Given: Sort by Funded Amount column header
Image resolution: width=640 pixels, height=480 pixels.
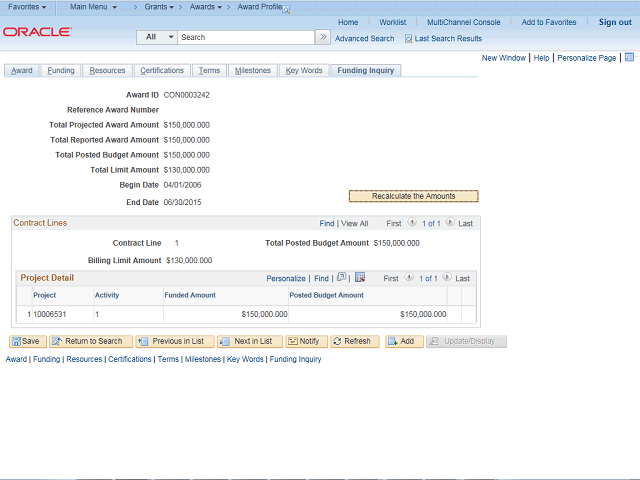Looking at the screenshot, I should tap(190, 295).
